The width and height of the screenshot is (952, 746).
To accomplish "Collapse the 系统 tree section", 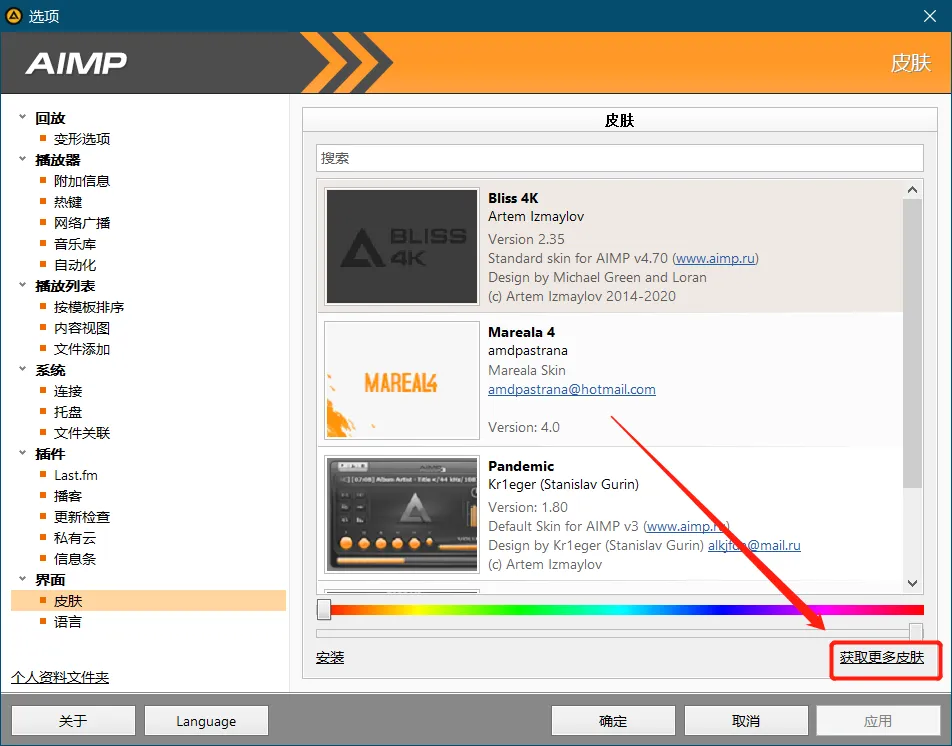I will point(22,369).
